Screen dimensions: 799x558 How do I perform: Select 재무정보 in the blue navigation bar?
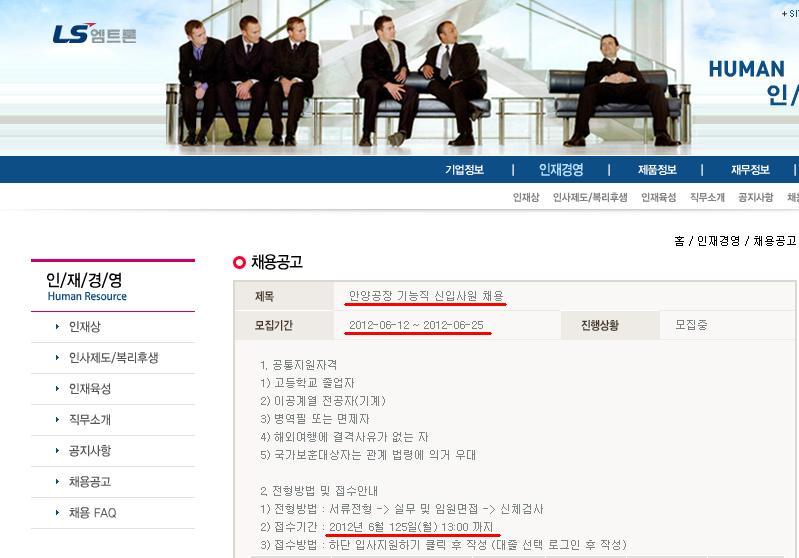tap(750, 170)
